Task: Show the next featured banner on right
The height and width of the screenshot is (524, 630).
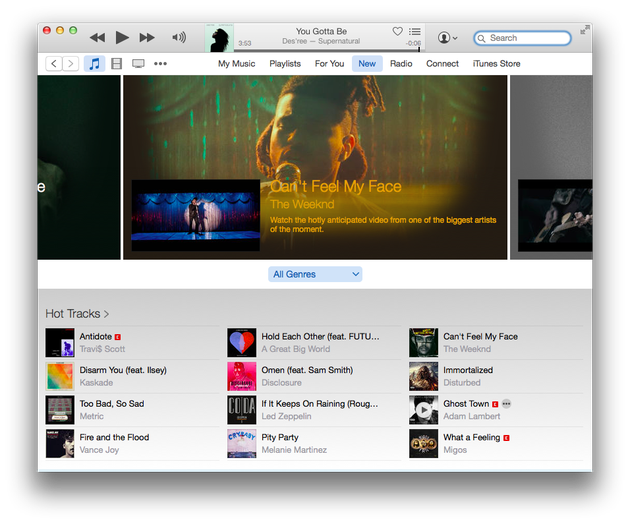Action: coord(551,168)
